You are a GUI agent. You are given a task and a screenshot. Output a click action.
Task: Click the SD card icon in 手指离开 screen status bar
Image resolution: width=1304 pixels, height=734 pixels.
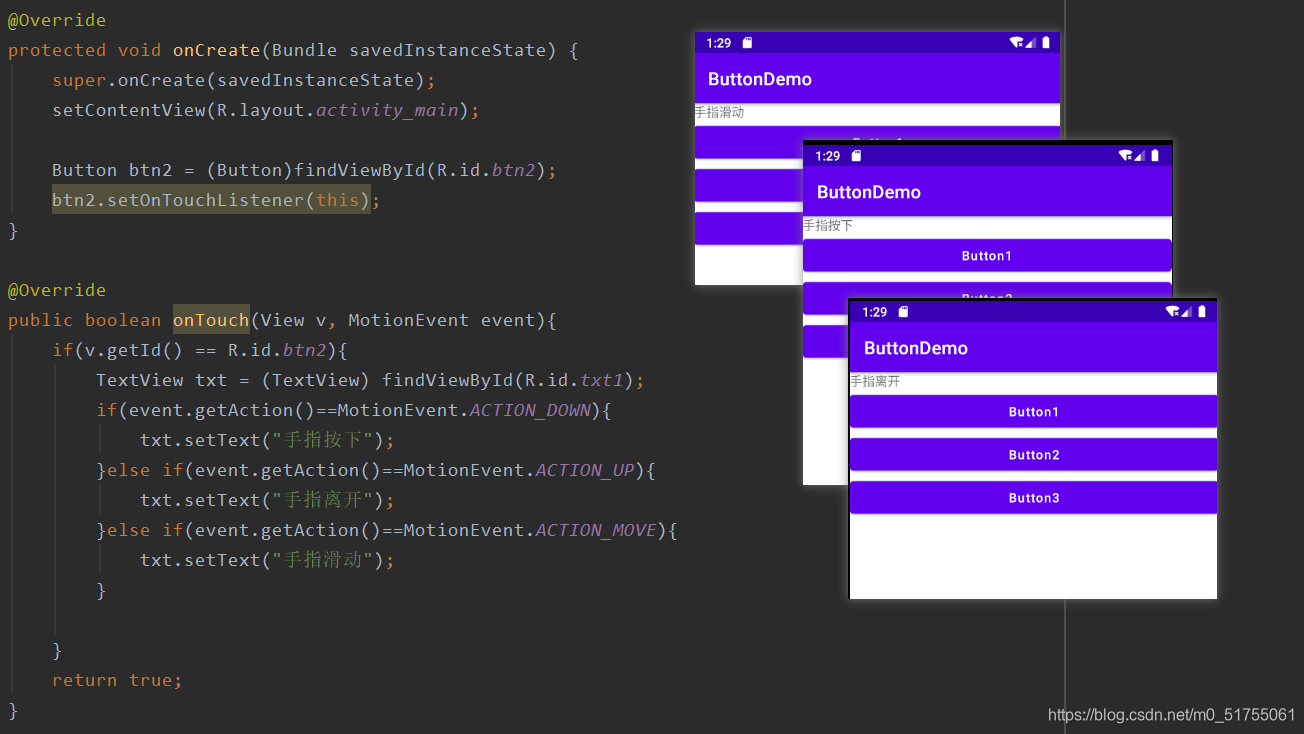click(903, 312)
